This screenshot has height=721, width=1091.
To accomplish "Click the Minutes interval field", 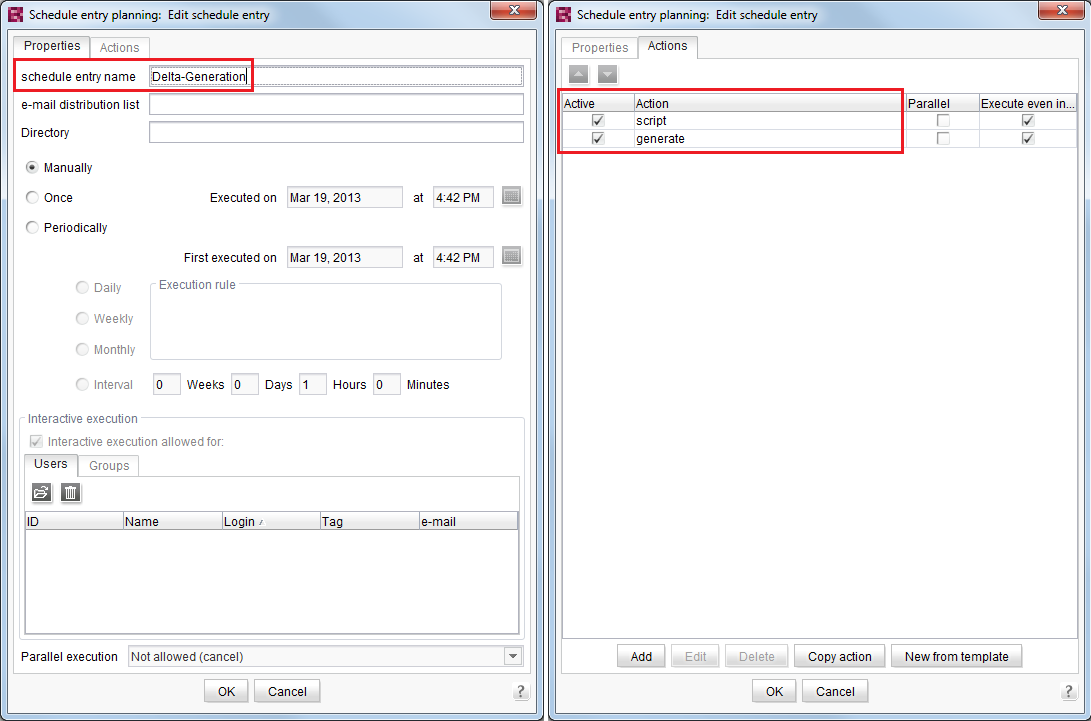I will coord(387,384).
